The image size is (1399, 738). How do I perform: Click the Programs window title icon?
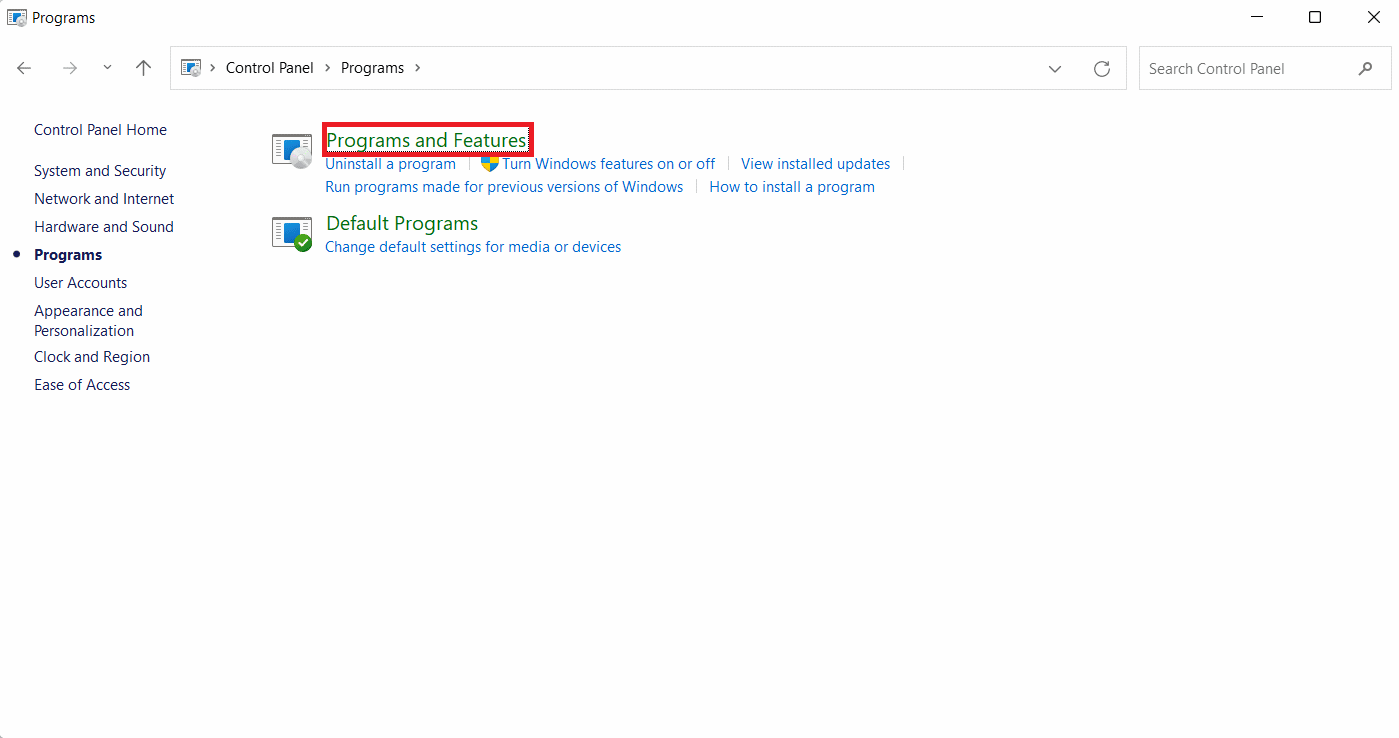click(17, 17)
